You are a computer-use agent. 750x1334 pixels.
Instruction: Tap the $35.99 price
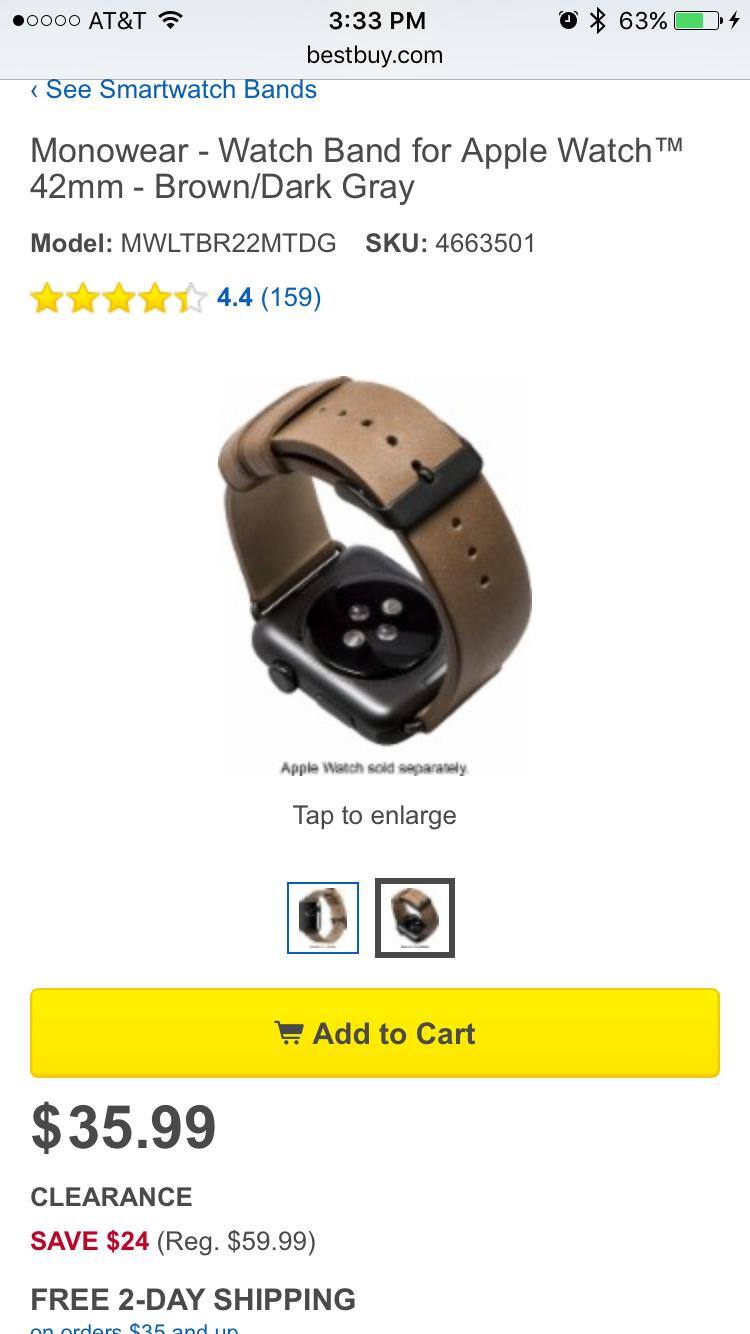tap(124, 1127)
